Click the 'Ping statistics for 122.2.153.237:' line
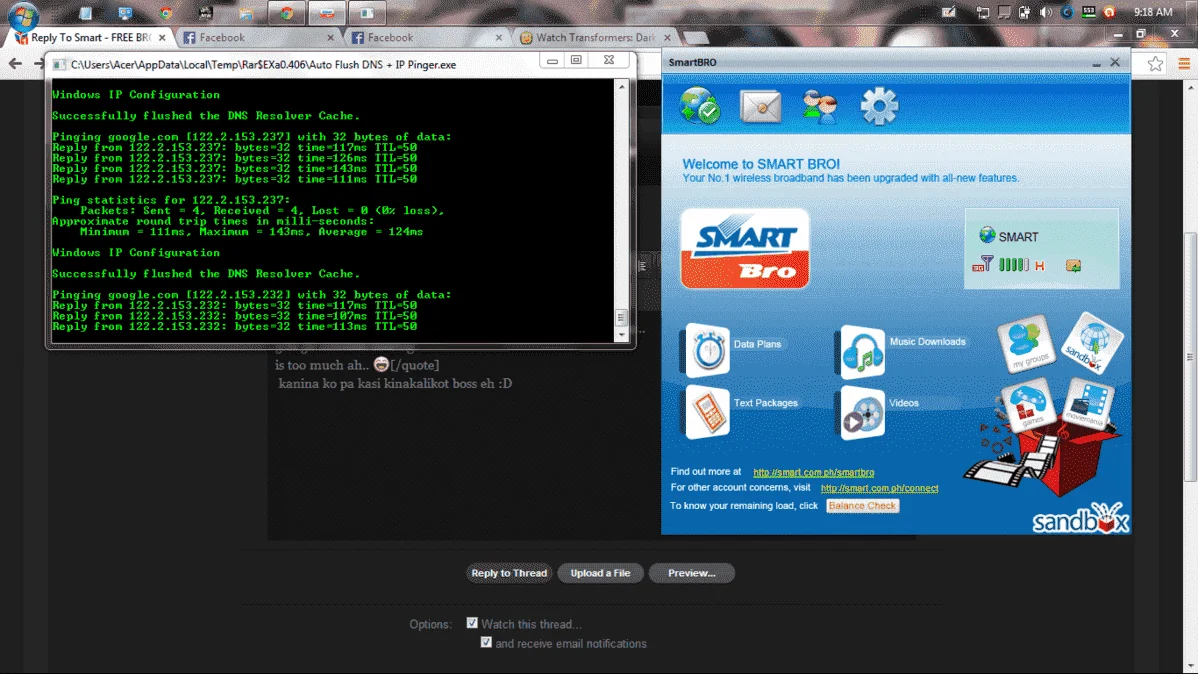Viewport: 1198px width, 674px height. (x=171, y=199)
